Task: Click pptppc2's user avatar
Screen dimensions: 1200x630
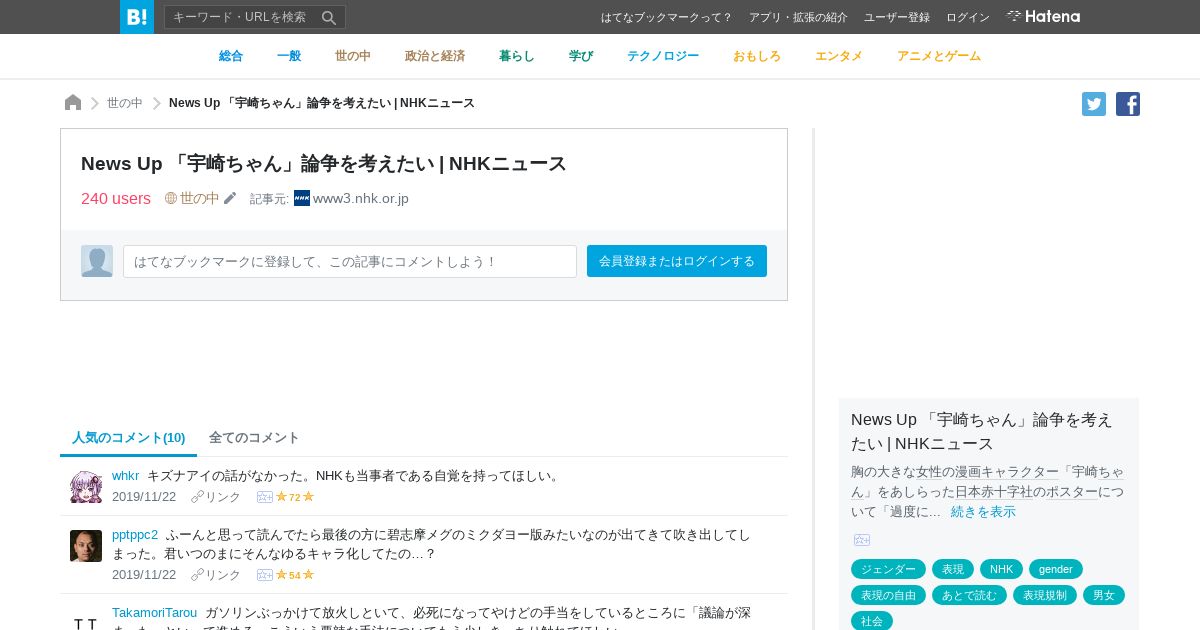Action: (86, 546)
